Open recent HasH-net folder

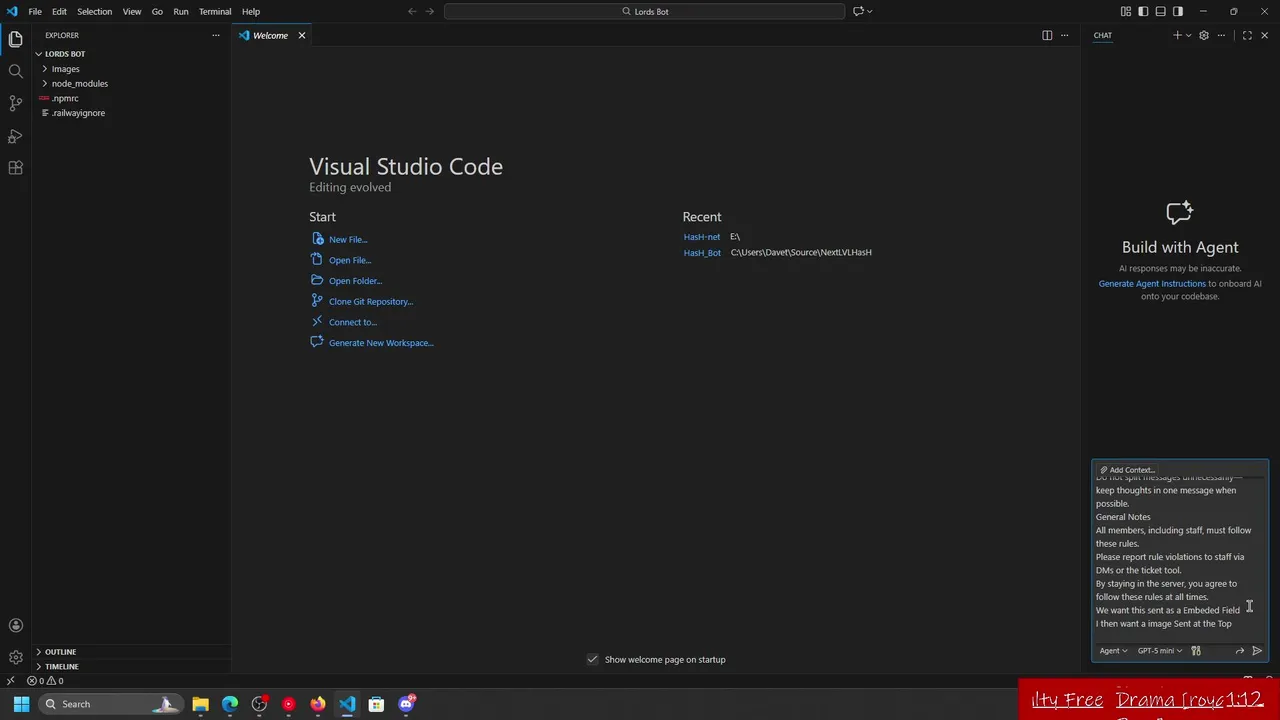click(x=701, y=237)
